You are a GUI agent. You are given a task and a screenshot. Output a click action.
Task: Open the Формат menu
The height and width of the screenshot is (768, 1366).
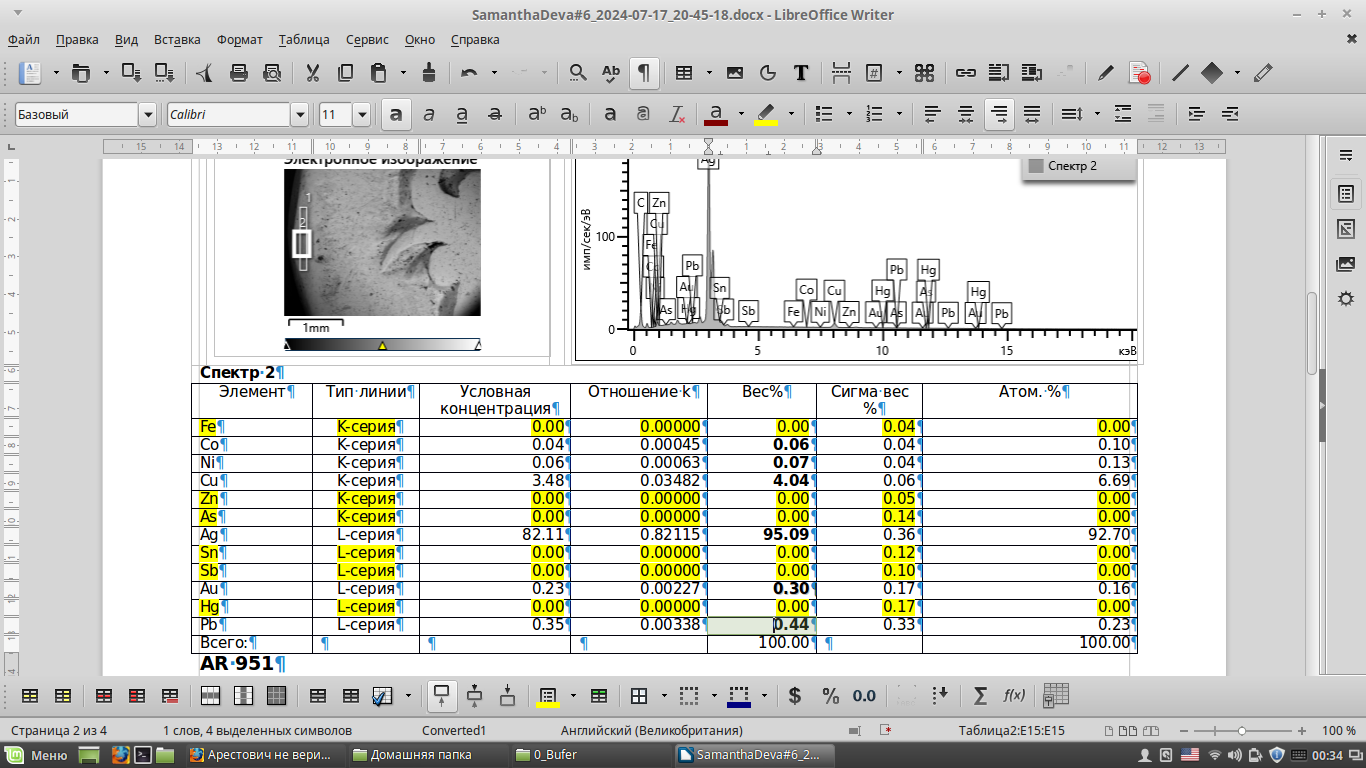(x=239, y=40)
